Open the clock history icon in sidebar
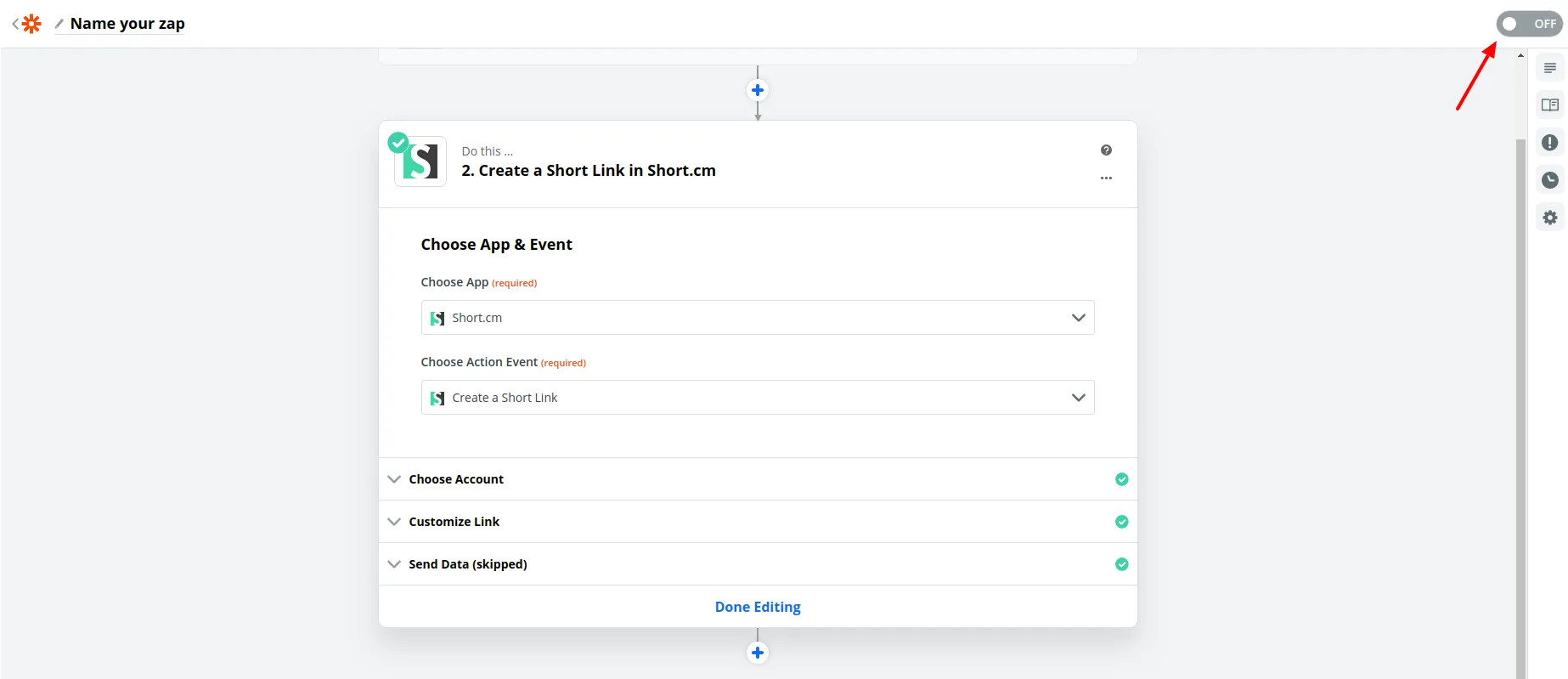 pos(1550,180)
